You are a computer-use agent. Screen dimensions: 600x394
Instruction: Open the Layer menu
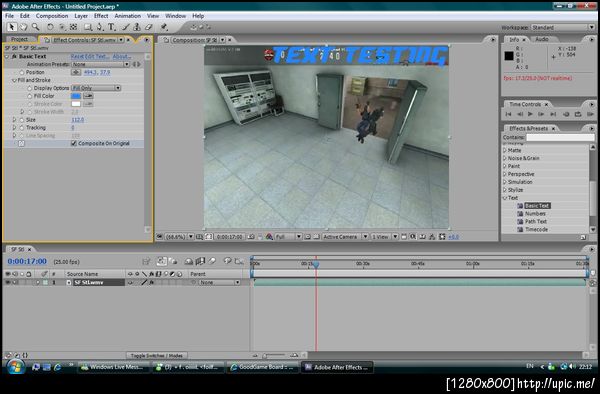81,16
